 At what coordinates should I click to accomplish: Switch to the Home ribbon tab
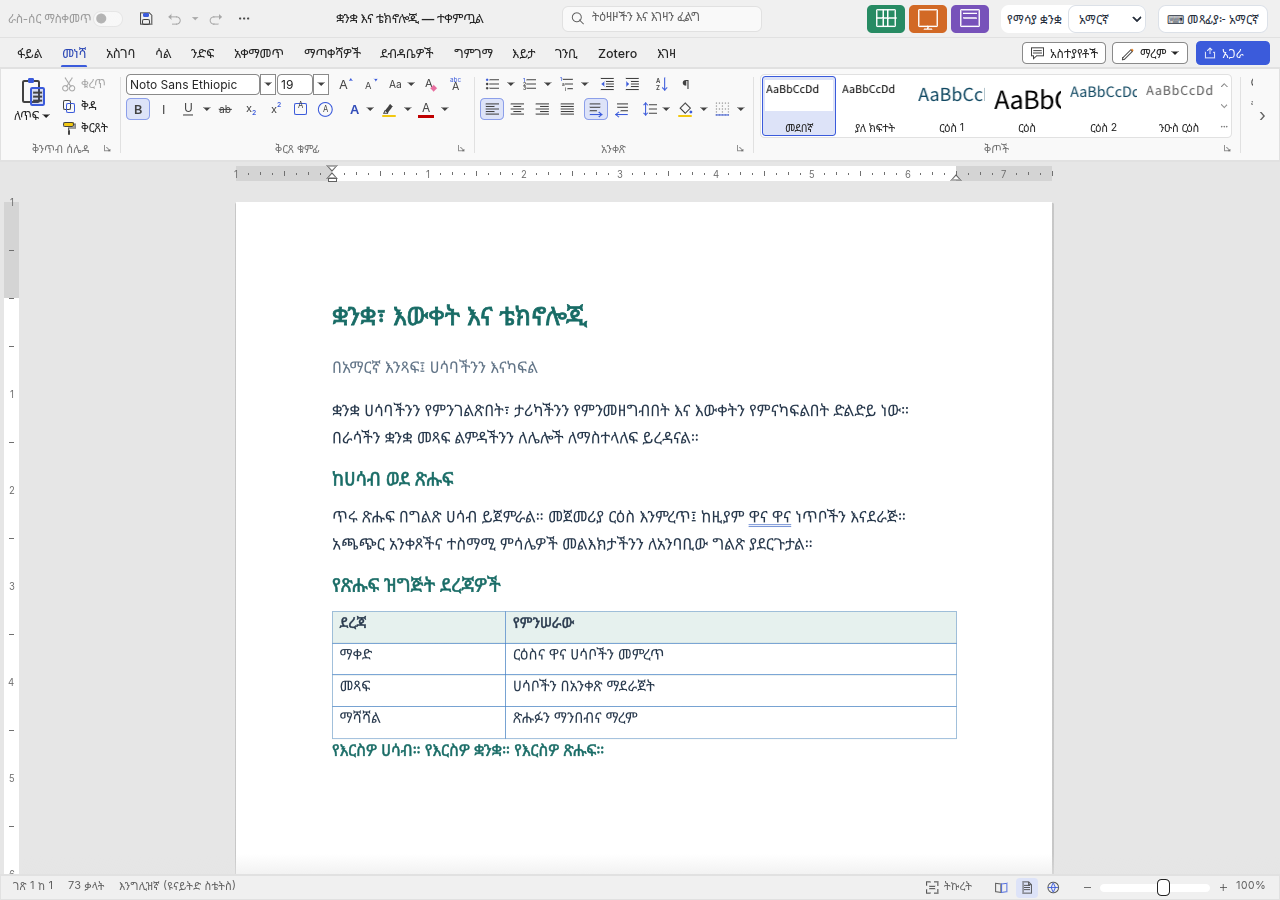click(74, 54)
